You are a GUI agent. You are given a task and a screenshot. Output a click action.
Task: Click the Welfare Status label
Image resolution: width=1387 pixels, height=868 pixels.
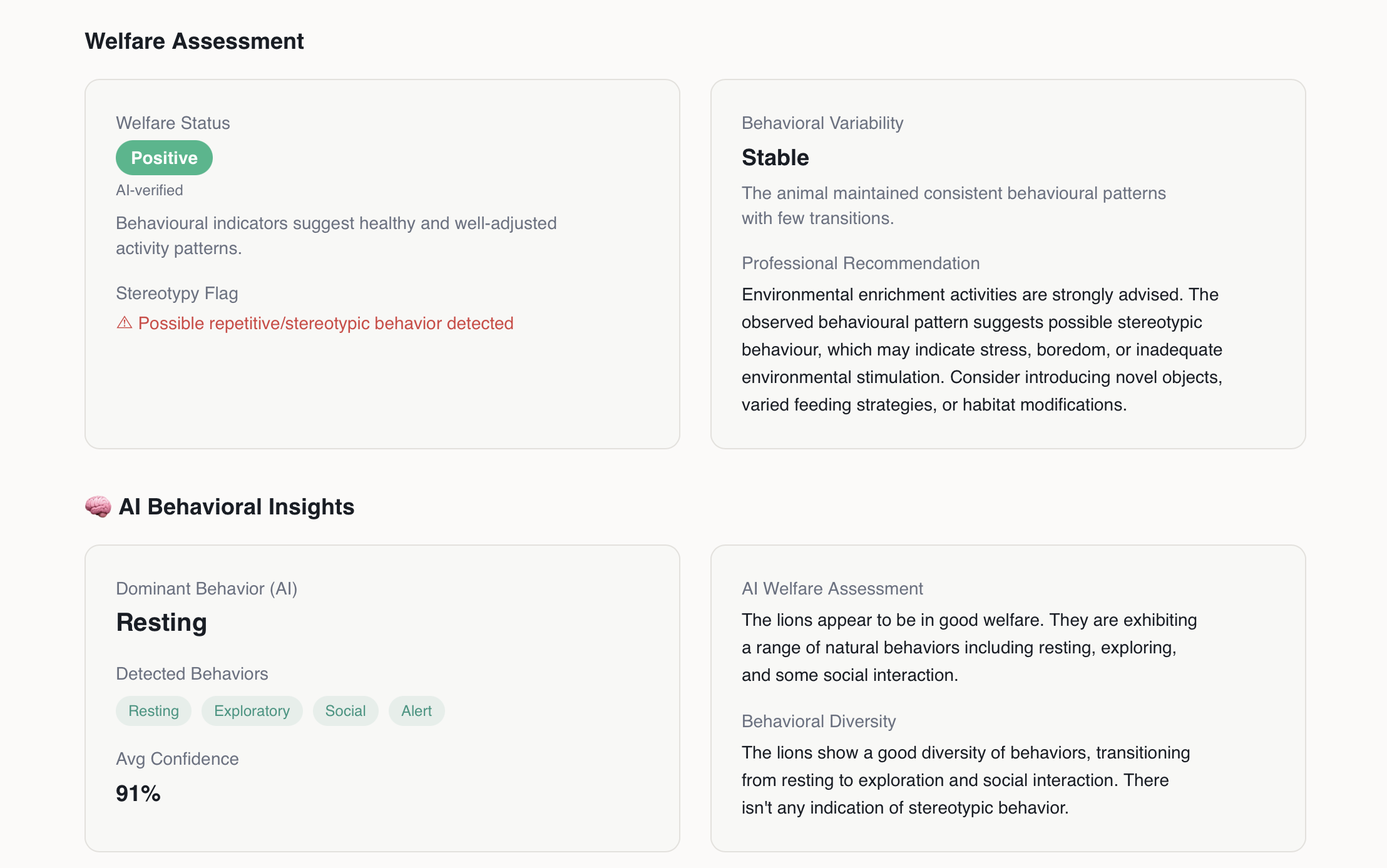pos(173,123)
